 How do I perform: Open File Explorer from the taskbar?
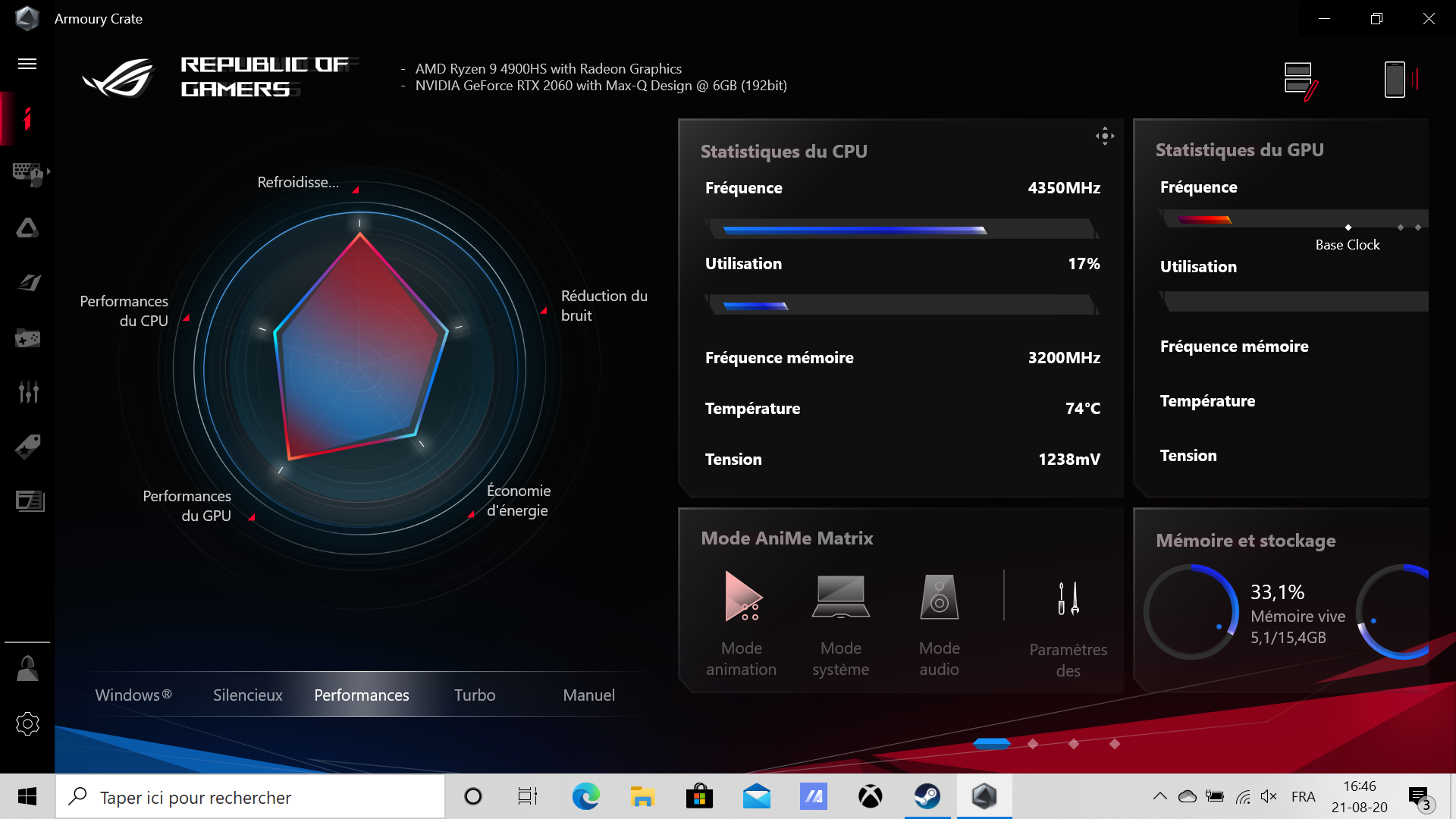point(642,796)
